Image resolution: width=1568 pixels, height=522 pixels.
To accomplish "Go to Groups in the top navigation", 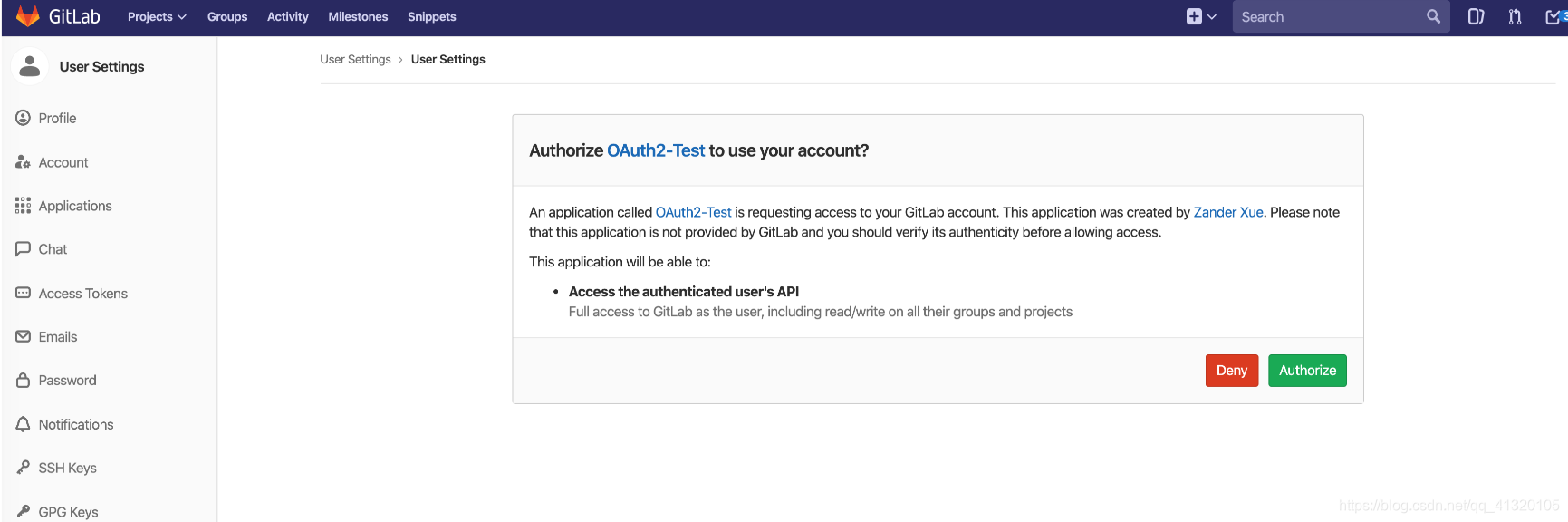I will [x=227, y=16].
